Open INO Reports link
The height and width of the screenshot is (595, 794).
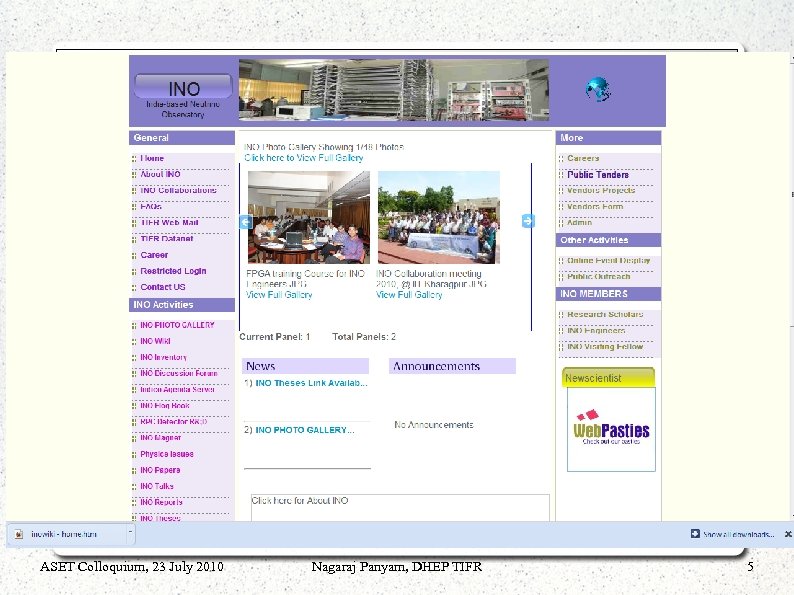161,502
